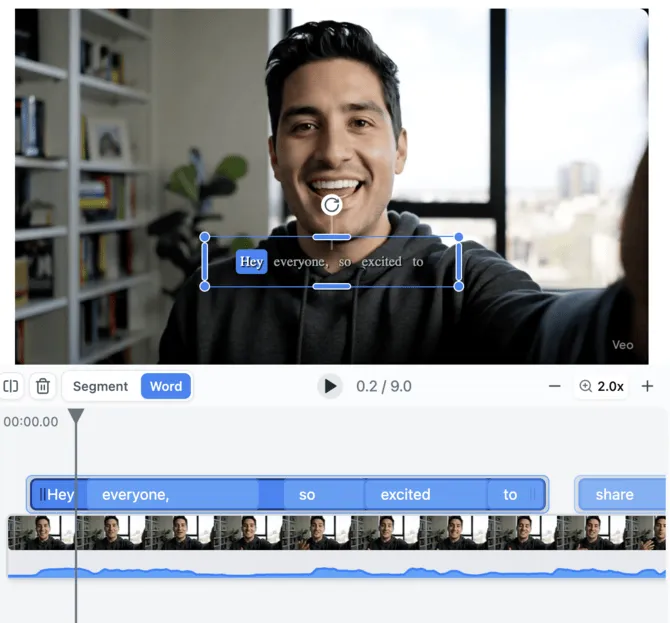Click the bottom-left resize handle of caption box
The height and width of the screenshot is (623, 670).
coord(205,286)
